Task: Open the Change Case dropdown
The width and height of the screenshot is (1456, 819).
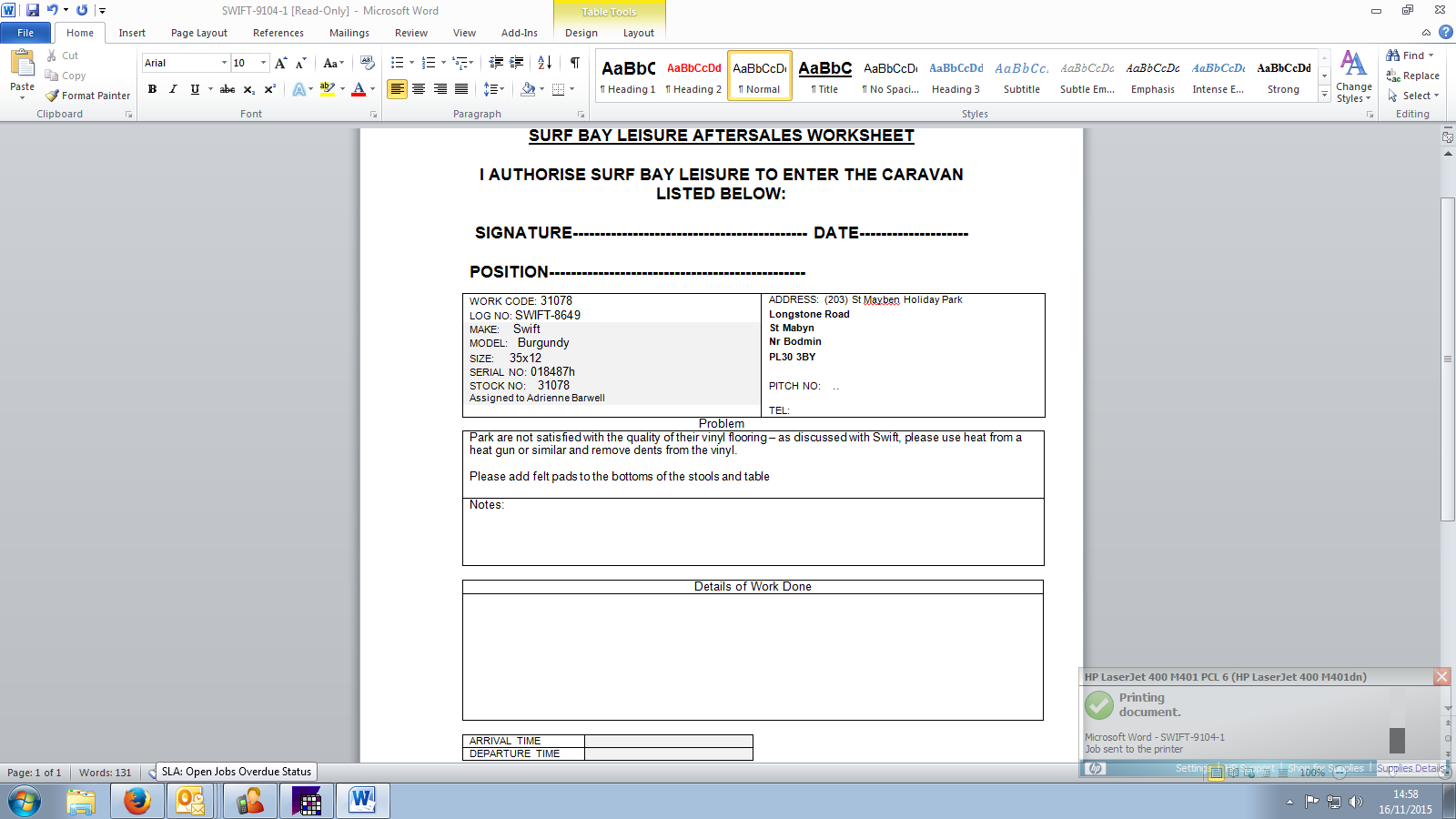Action: coord(333,63)
